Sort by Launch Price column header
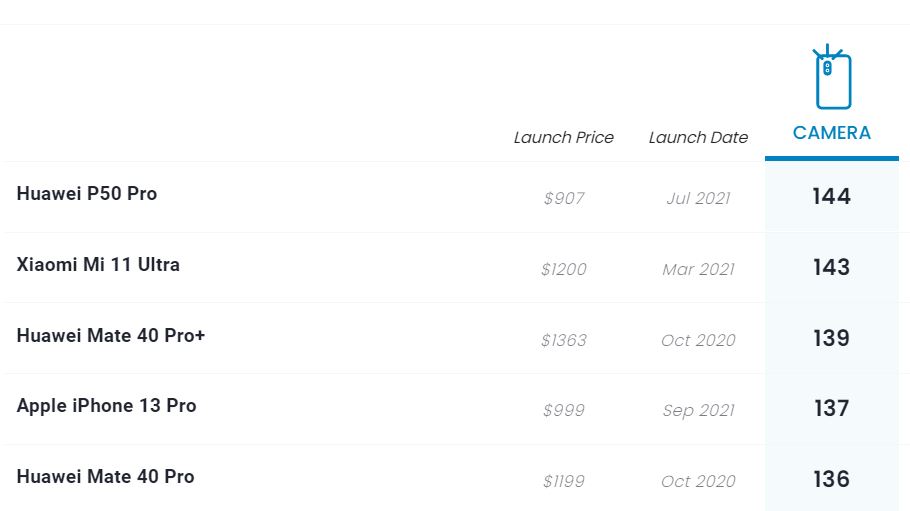Image resolution: width=910 pixels, height=511 pixels. click(x=564, y=138)
